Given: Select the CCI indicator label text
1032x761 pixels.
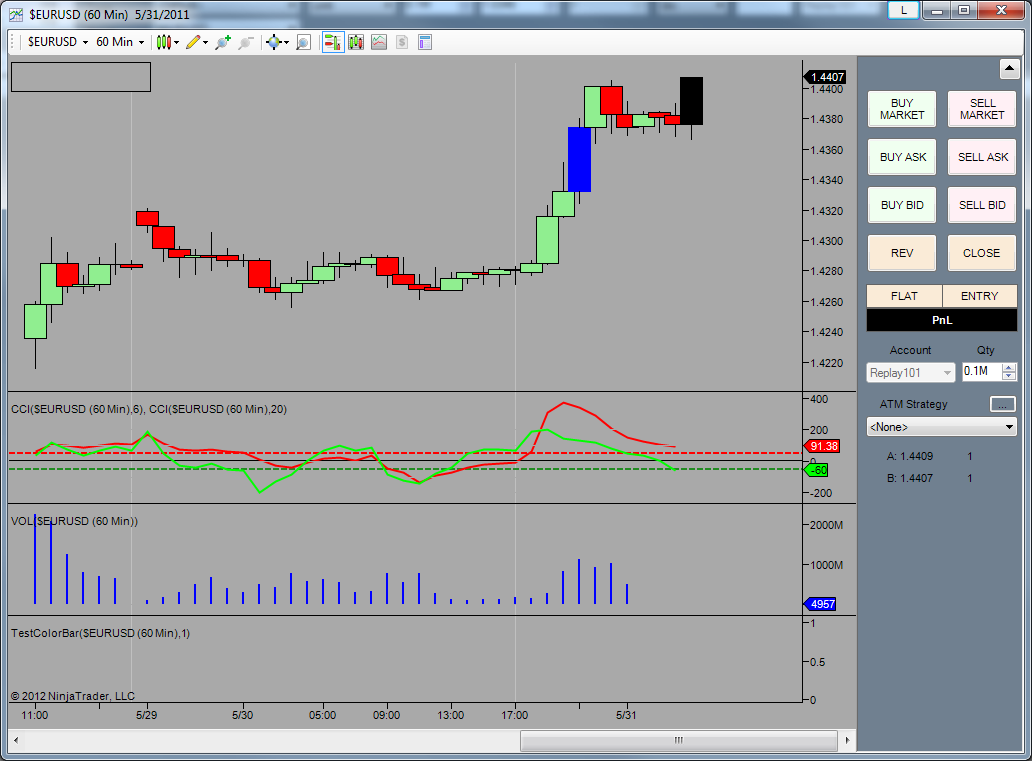Looking at the screenshot, I should point(149,409).
